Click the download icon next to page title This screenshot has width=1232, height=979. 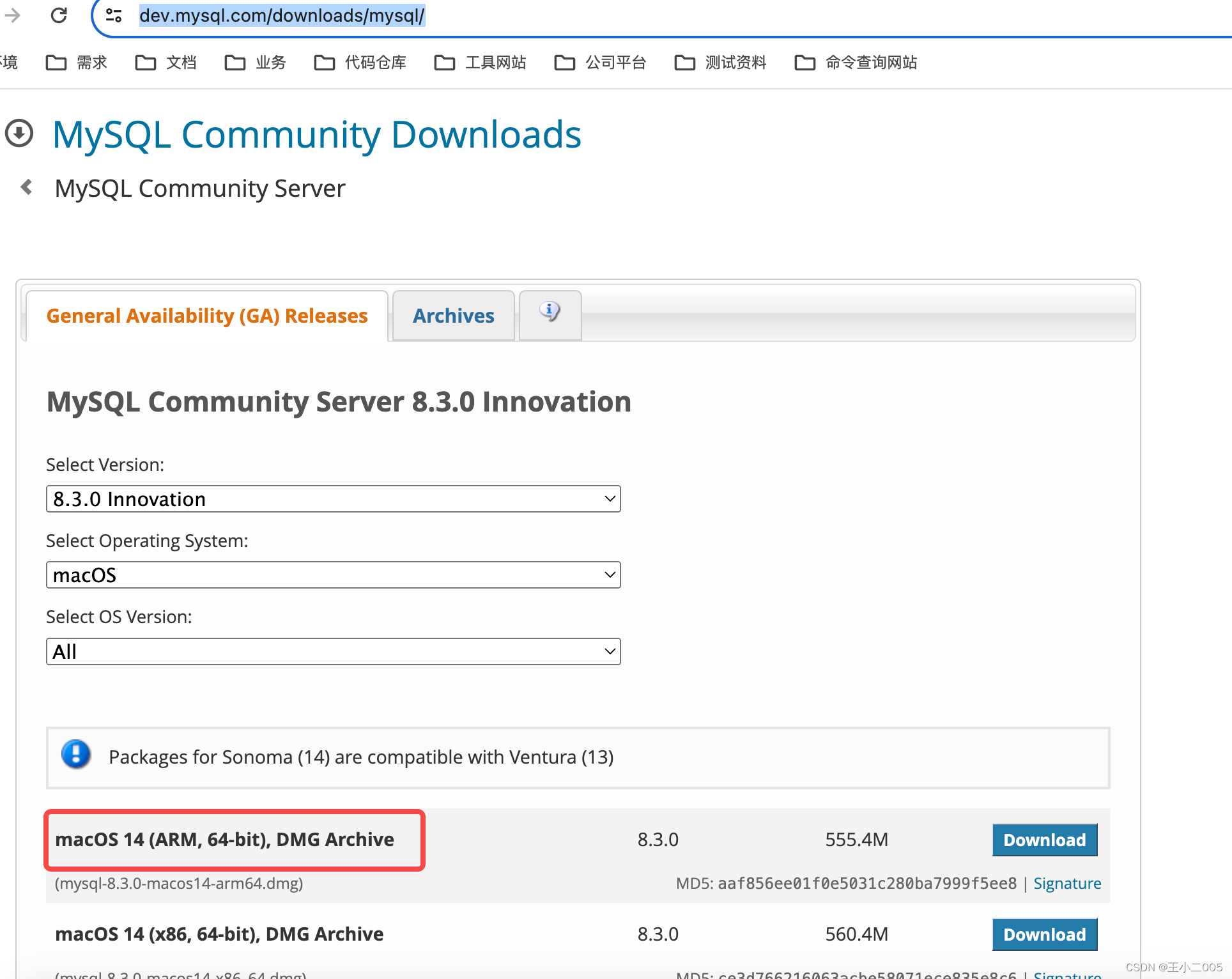(21, 133)
